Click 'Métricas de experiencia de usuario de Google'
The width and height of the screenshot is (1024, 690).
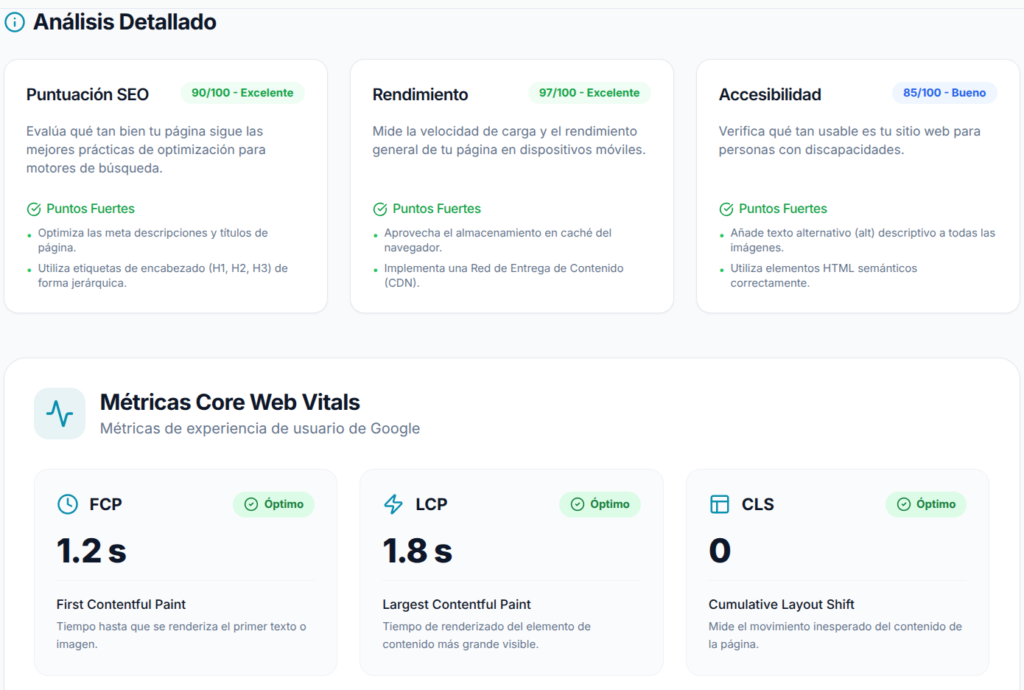pos(260,429)
